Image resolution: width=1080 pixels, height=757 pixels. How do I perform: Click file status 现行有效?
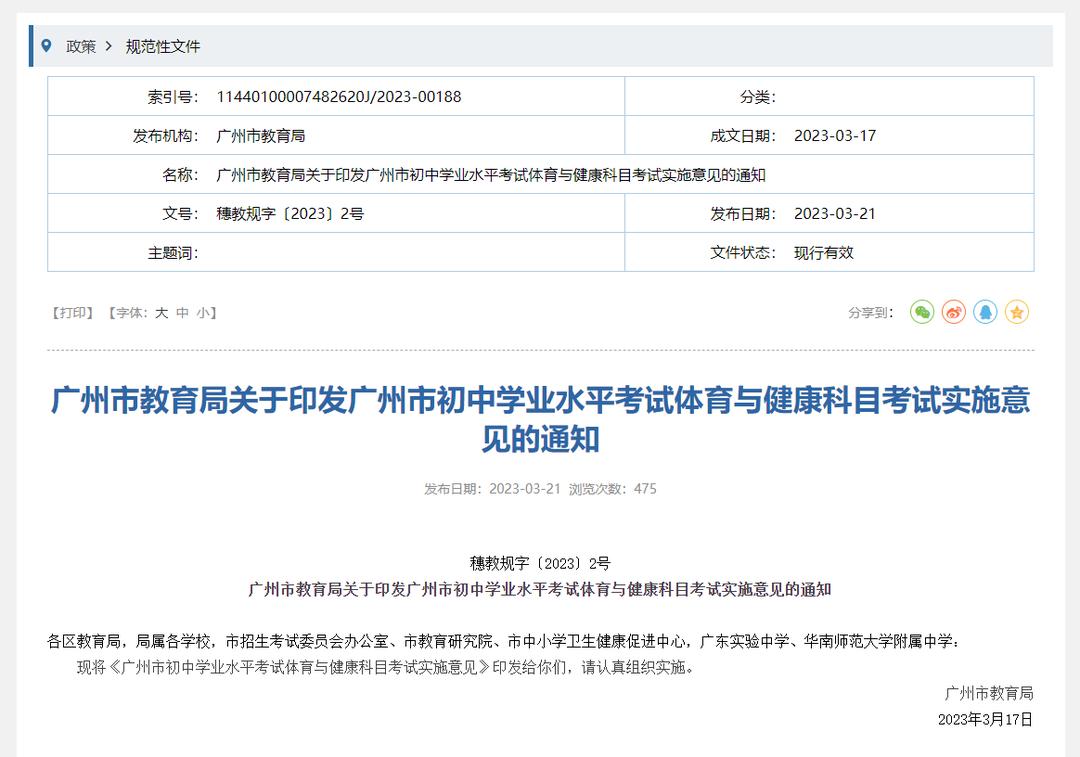pyautogui.click(x=824, y=253)
